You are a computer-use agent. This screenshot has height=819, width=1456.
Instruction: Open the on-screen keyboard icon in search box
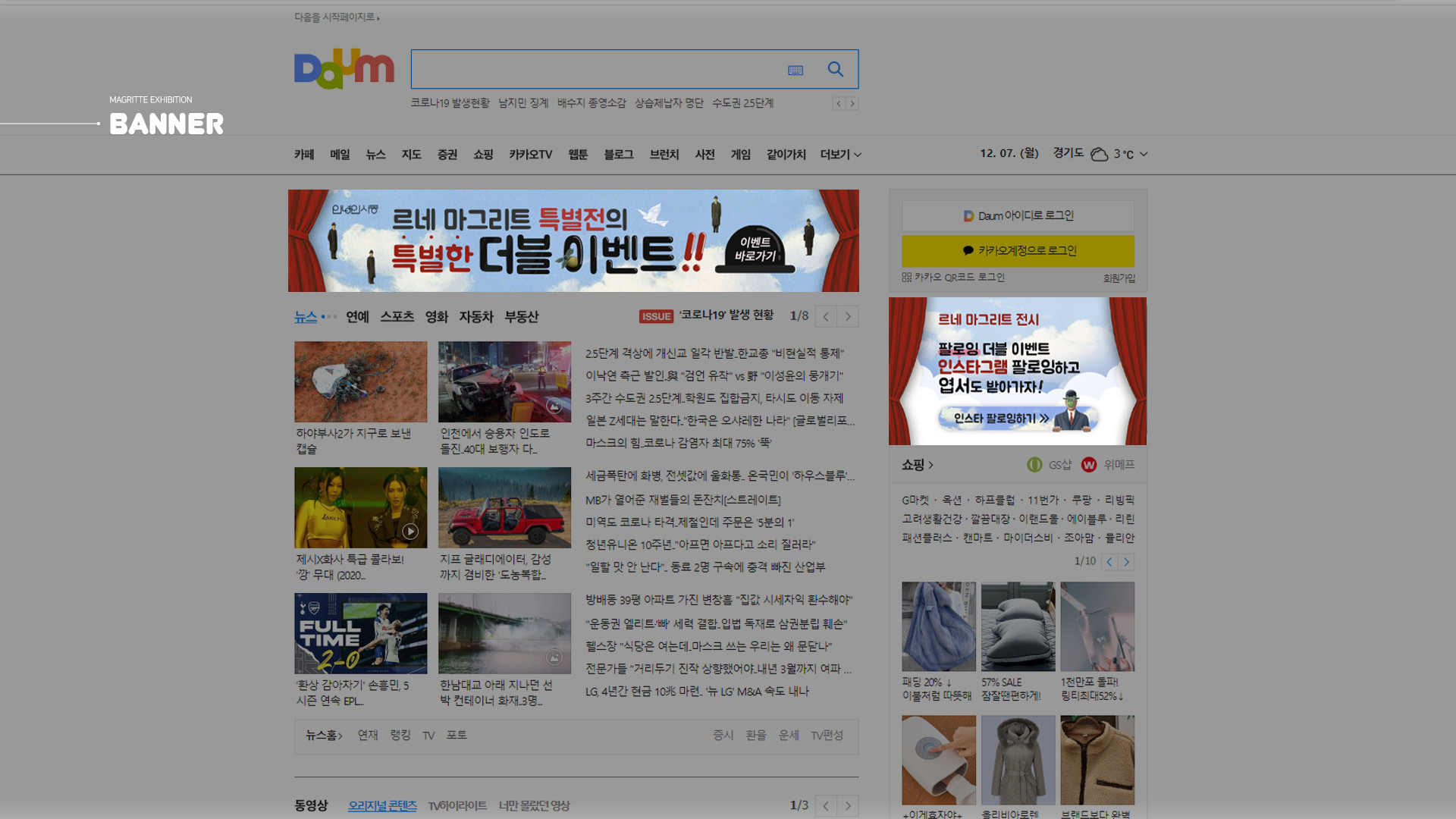point(795,71)
